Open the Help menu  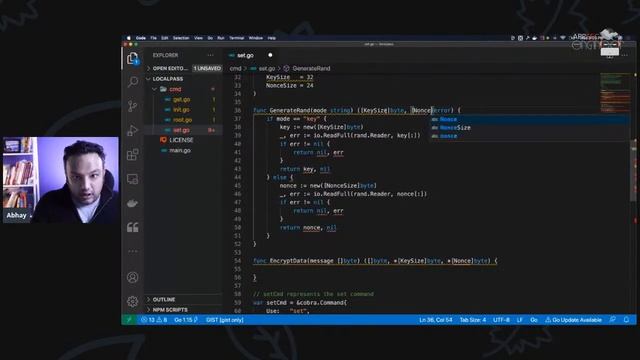click(x=271, y=38)
